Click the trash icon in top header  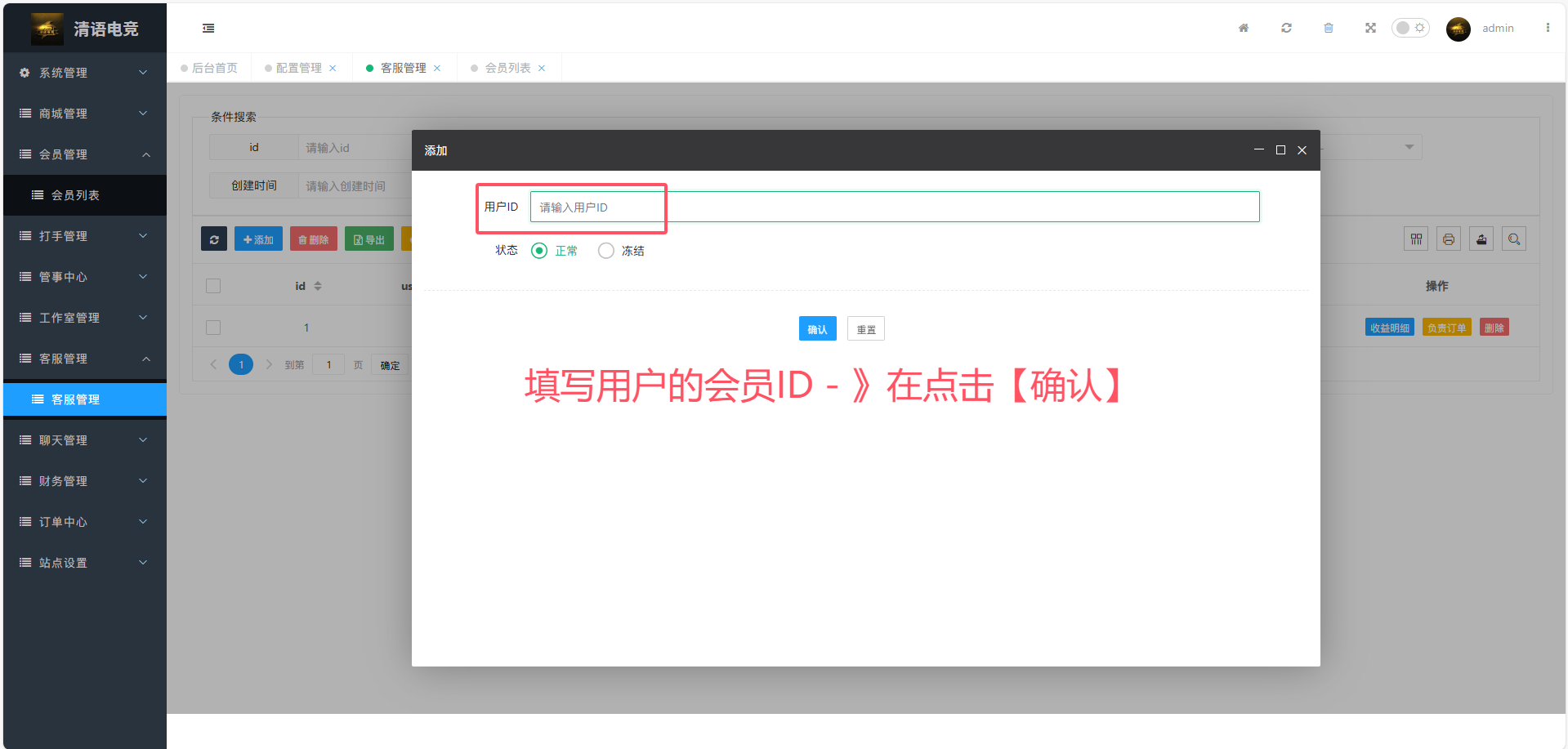coord(1329,28)
